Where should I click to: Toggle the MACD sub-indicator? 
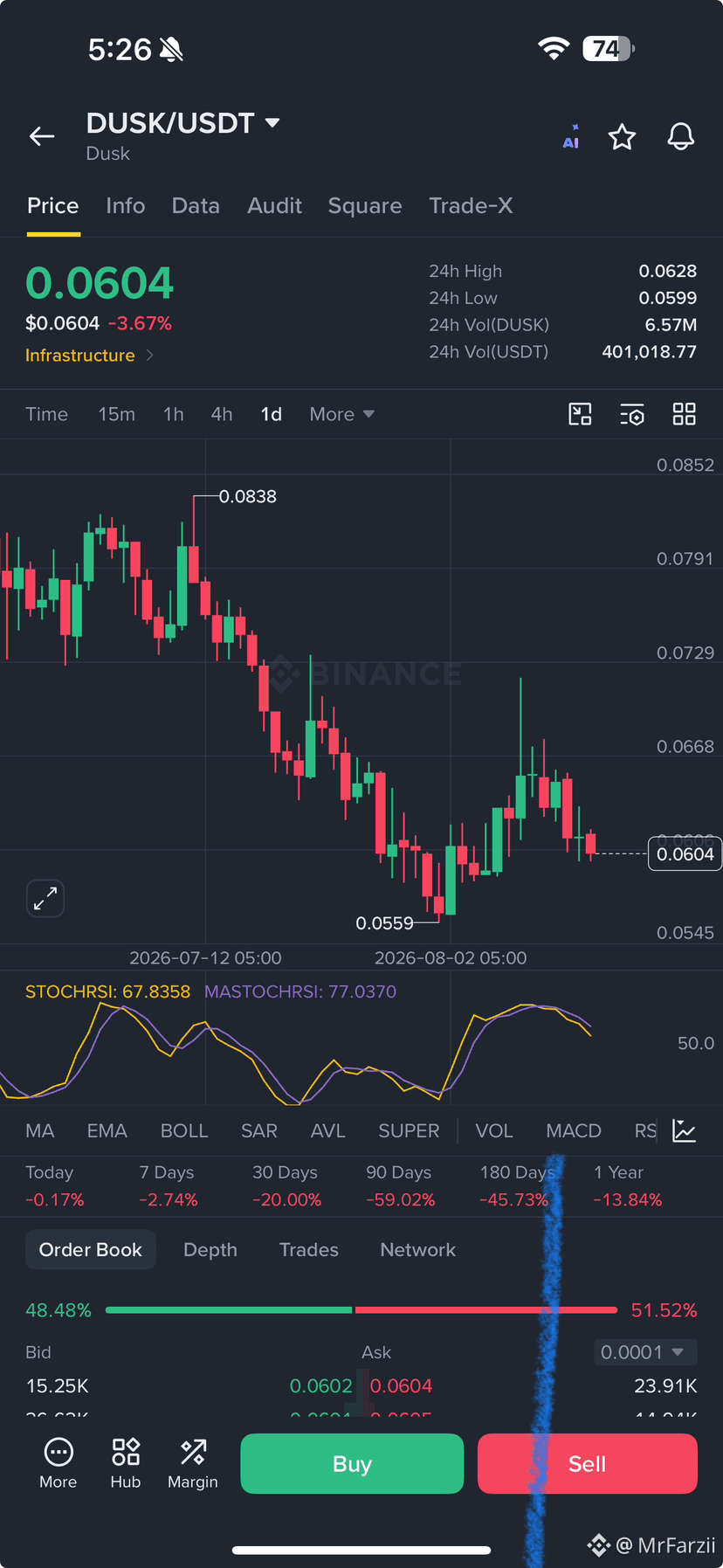(574, 1131)
